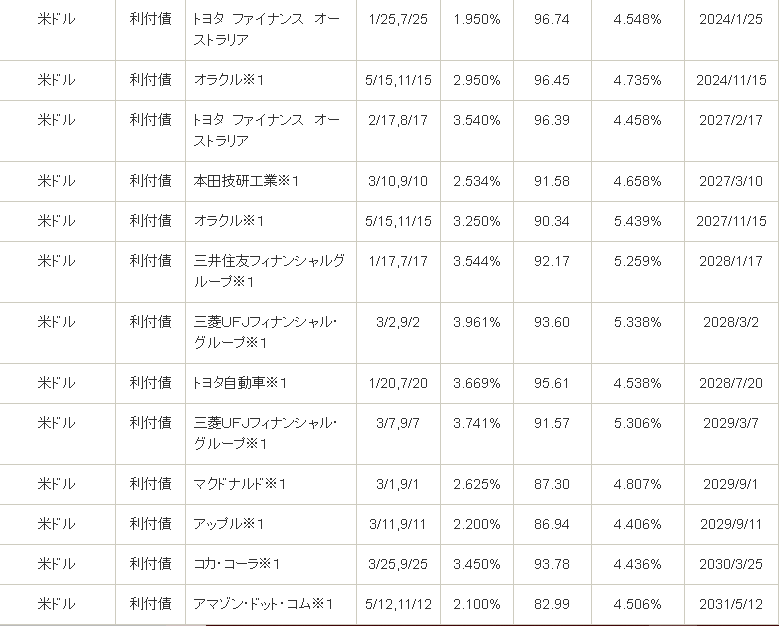
Task: Select the 1.950% coupon rate cell
Action: coord(476,20)
